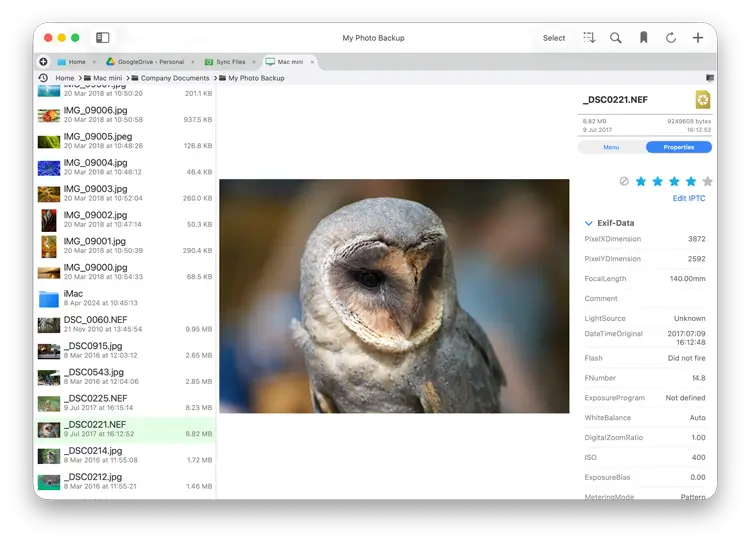Click the refresh icon
The image size is (750, 543).
pyautogui.click(x=671, y=38)
